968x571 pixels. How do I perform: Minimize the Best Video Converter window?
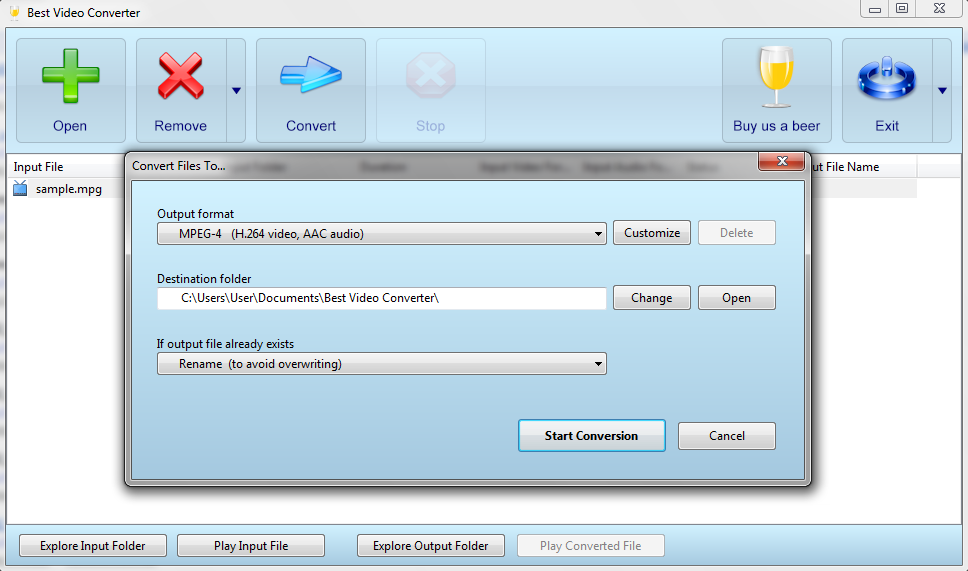pyautogui.click(x=875, y=9)
